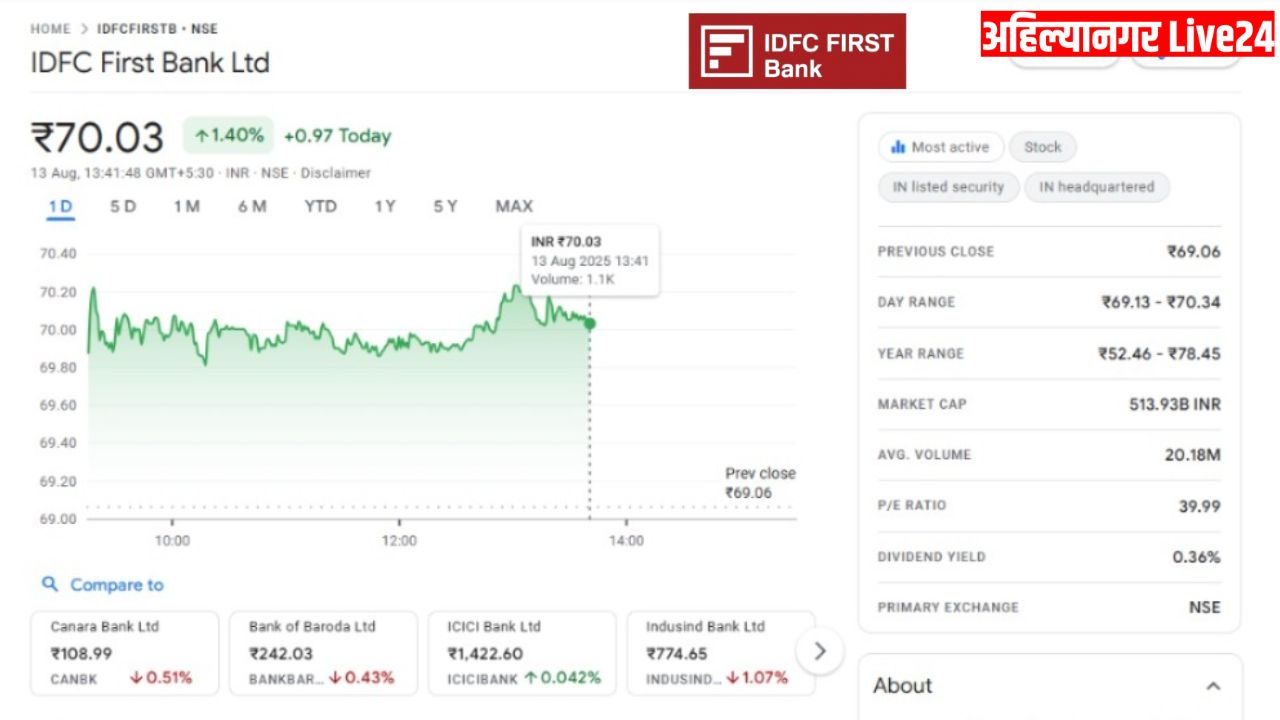Show next comparison stocks with right arrow

coord(820,651)
